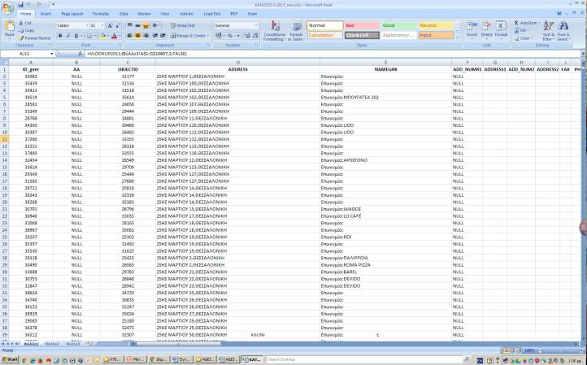Apply the percent style icon

click(230, 36)
